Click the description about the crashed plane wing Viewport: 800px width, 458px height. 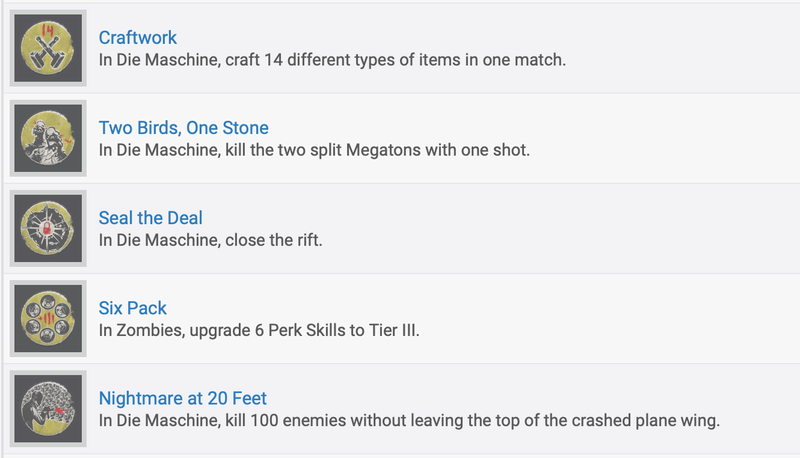pos(408,421)
